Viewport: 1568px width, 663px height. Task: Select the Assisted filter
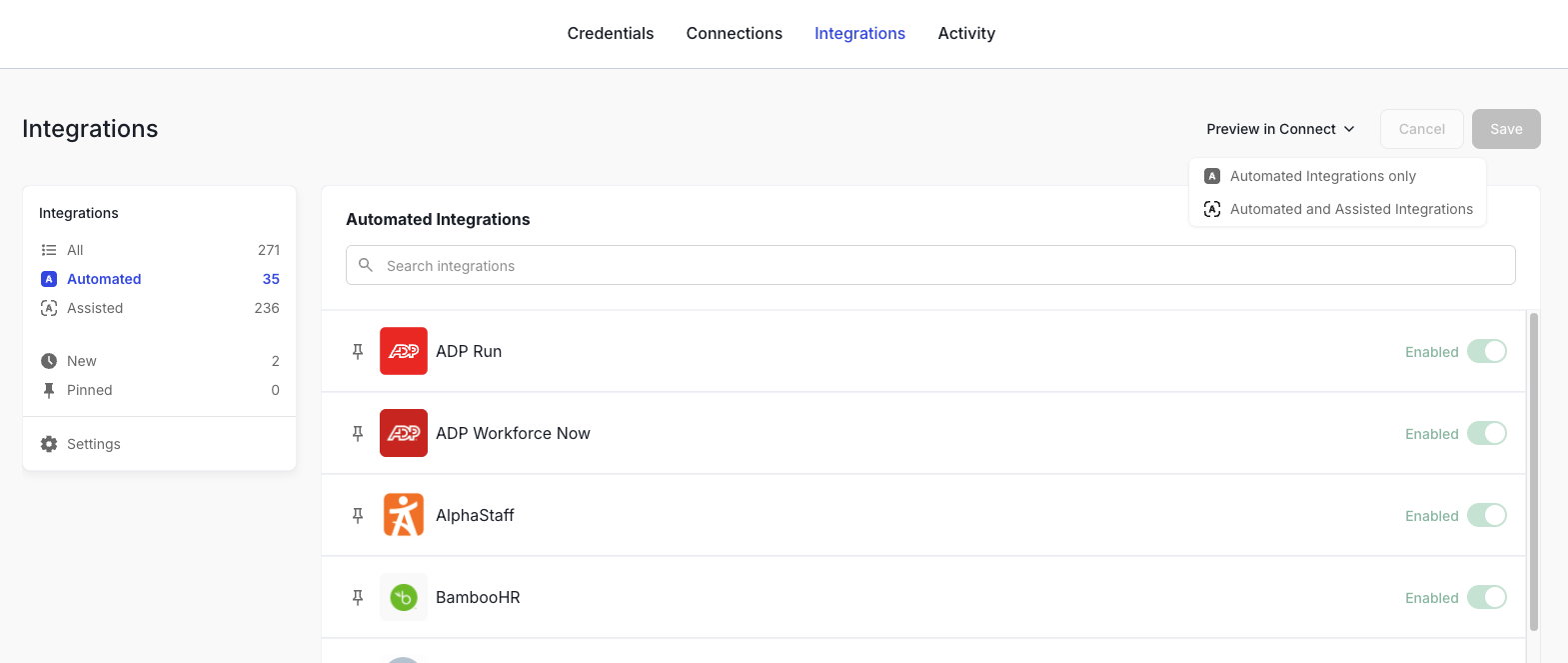pyautogui.click(x=160, y=308)
